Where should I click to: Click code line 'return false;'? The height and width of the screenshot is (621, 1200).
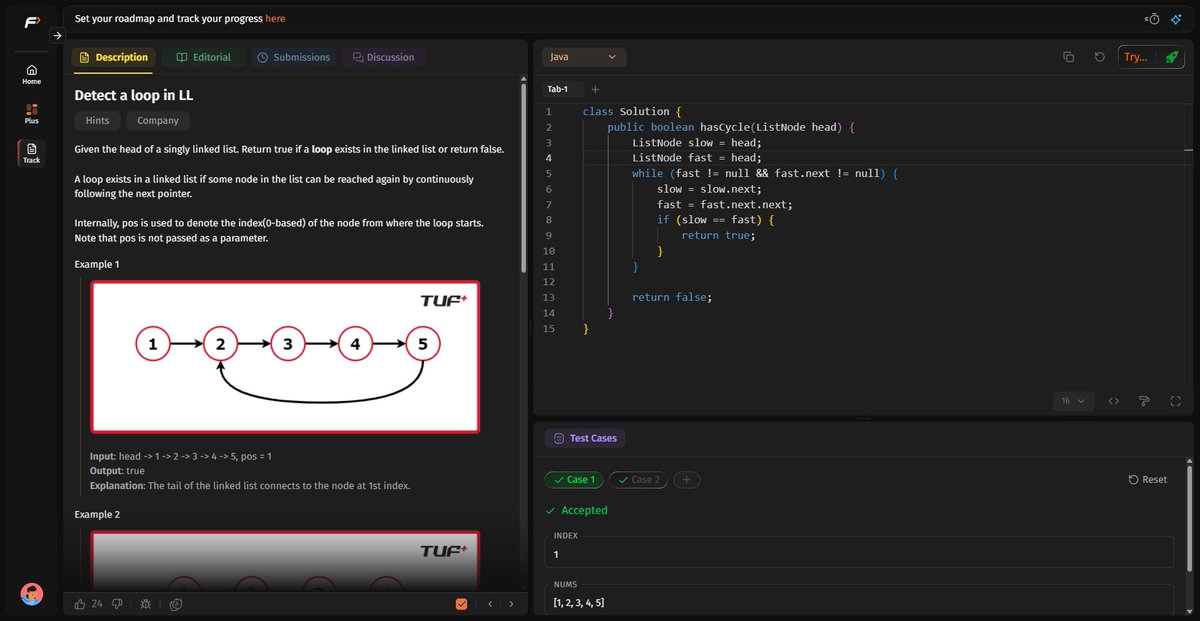pos(672,297)
